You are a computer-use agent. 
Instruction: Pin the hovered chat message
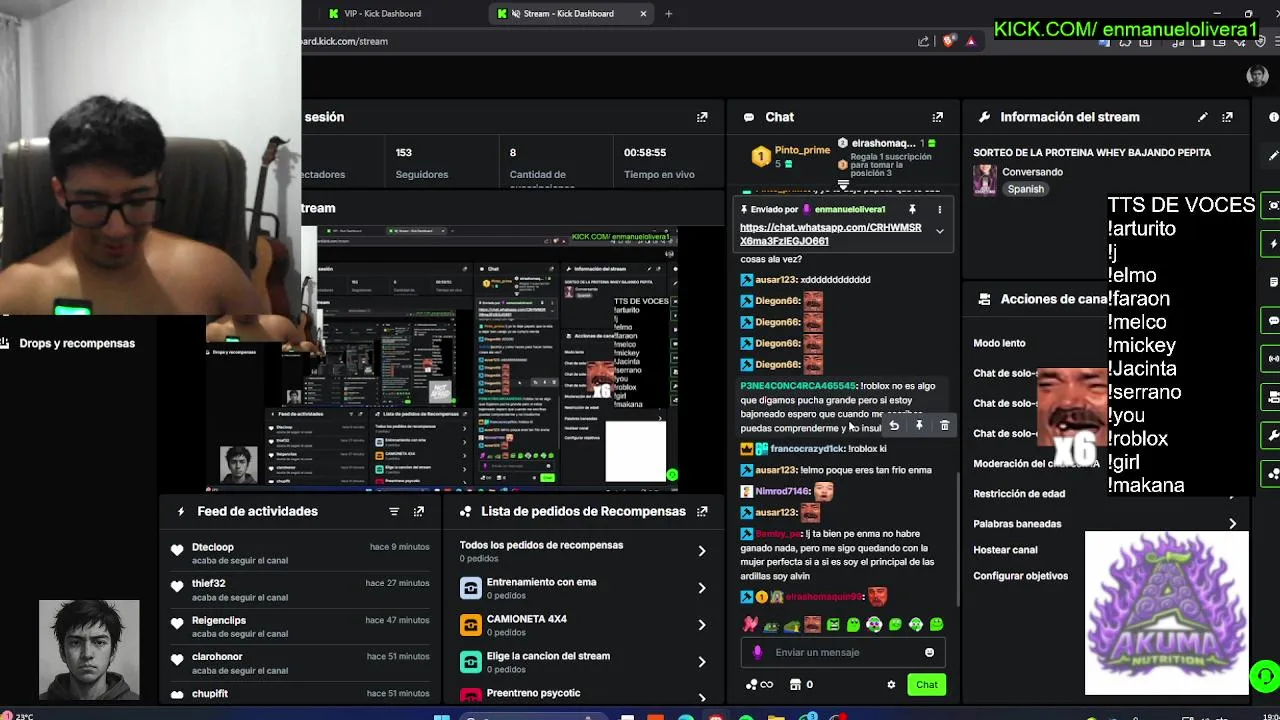point(919,426)
